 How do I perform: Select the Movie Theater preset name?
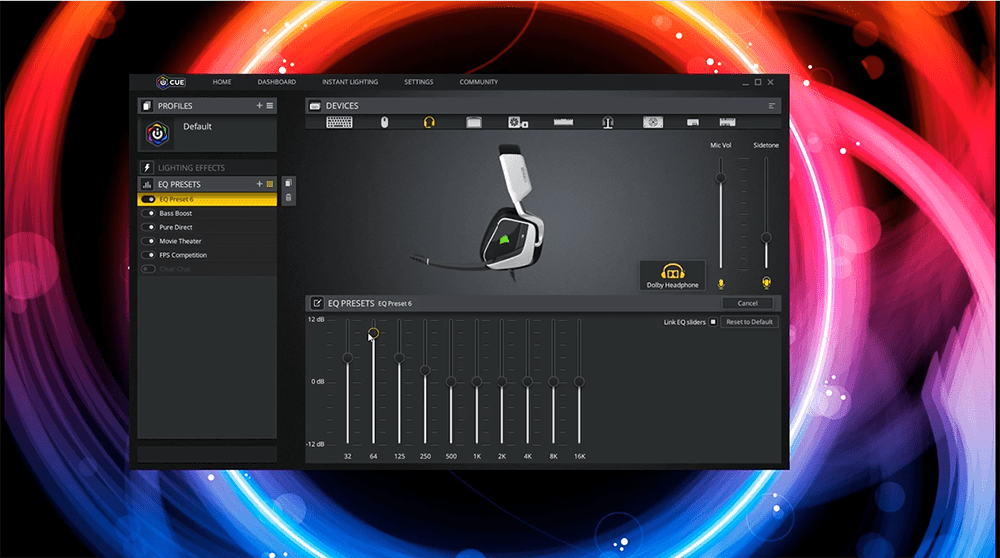[180, 241]
